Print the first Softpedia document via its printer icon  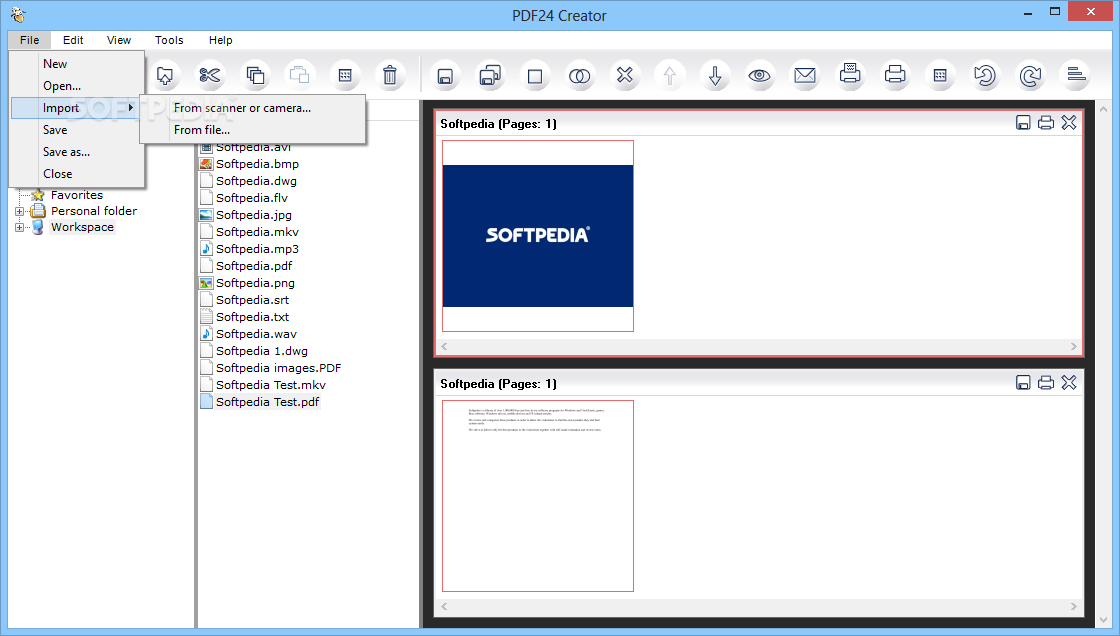[1046, 123]
